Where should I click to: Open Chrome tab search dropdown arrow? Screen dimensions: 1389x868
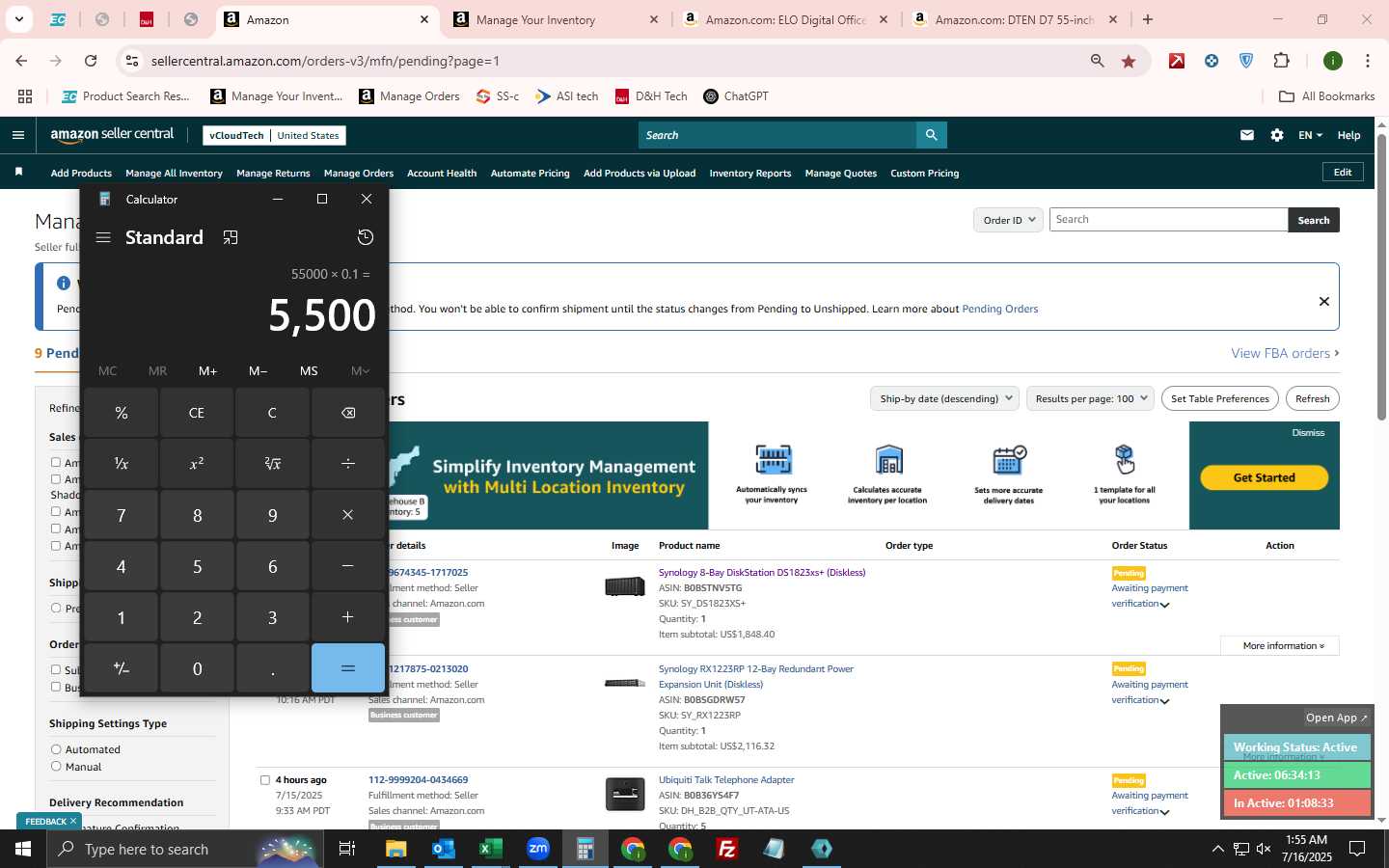18,19
